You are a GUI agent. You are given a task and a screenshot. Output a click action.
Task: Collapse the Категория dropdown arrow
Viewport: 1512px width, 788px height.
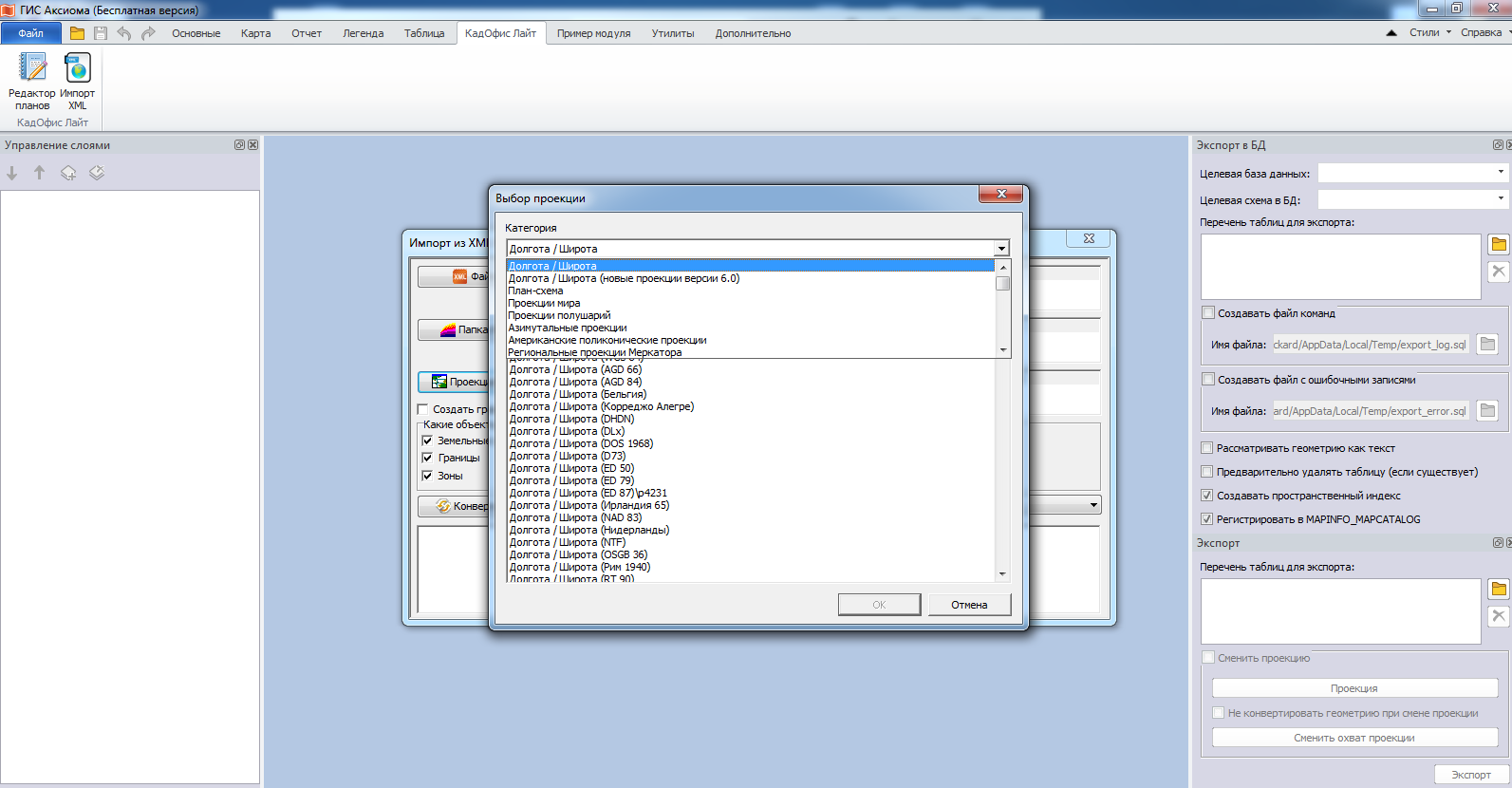[x=1001, y=249]
